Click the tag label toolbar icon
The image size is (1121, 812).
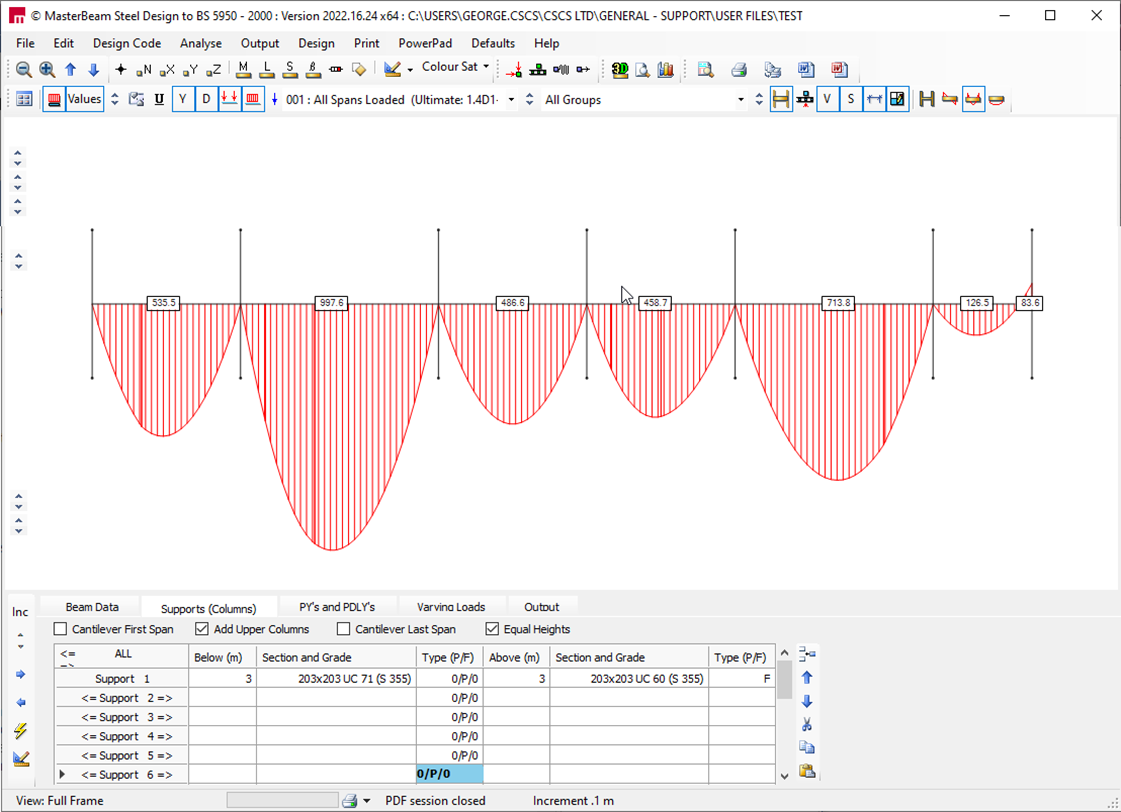point(359,69)
